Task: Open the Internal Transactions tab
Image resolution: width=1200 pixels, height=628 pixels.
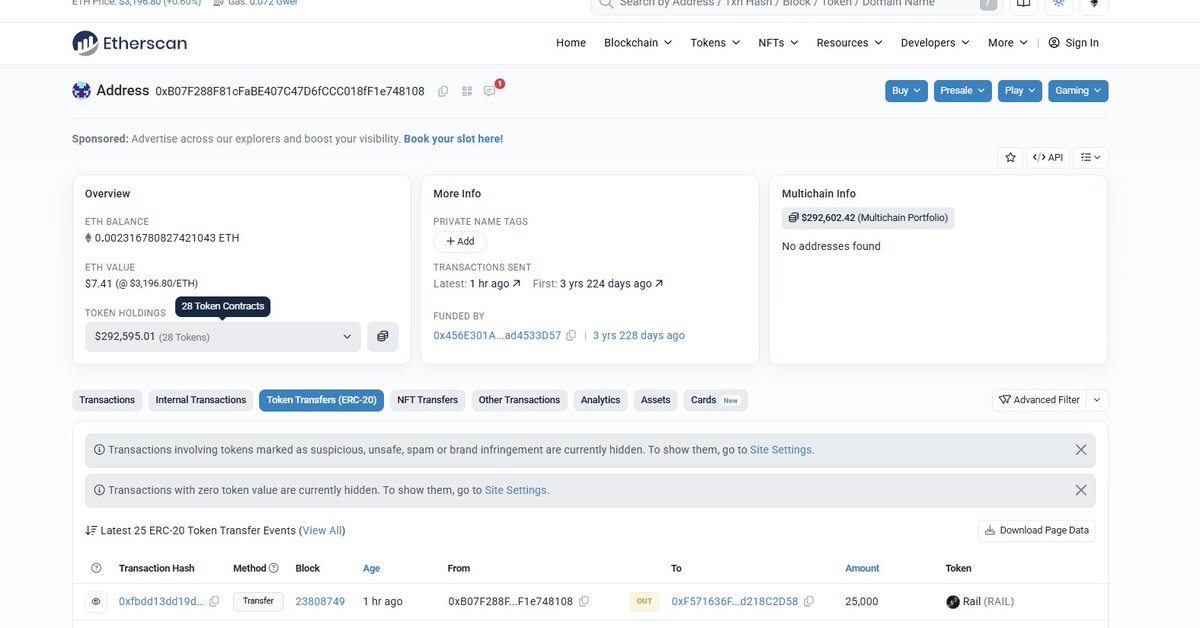Action: [x=200, y=399]
